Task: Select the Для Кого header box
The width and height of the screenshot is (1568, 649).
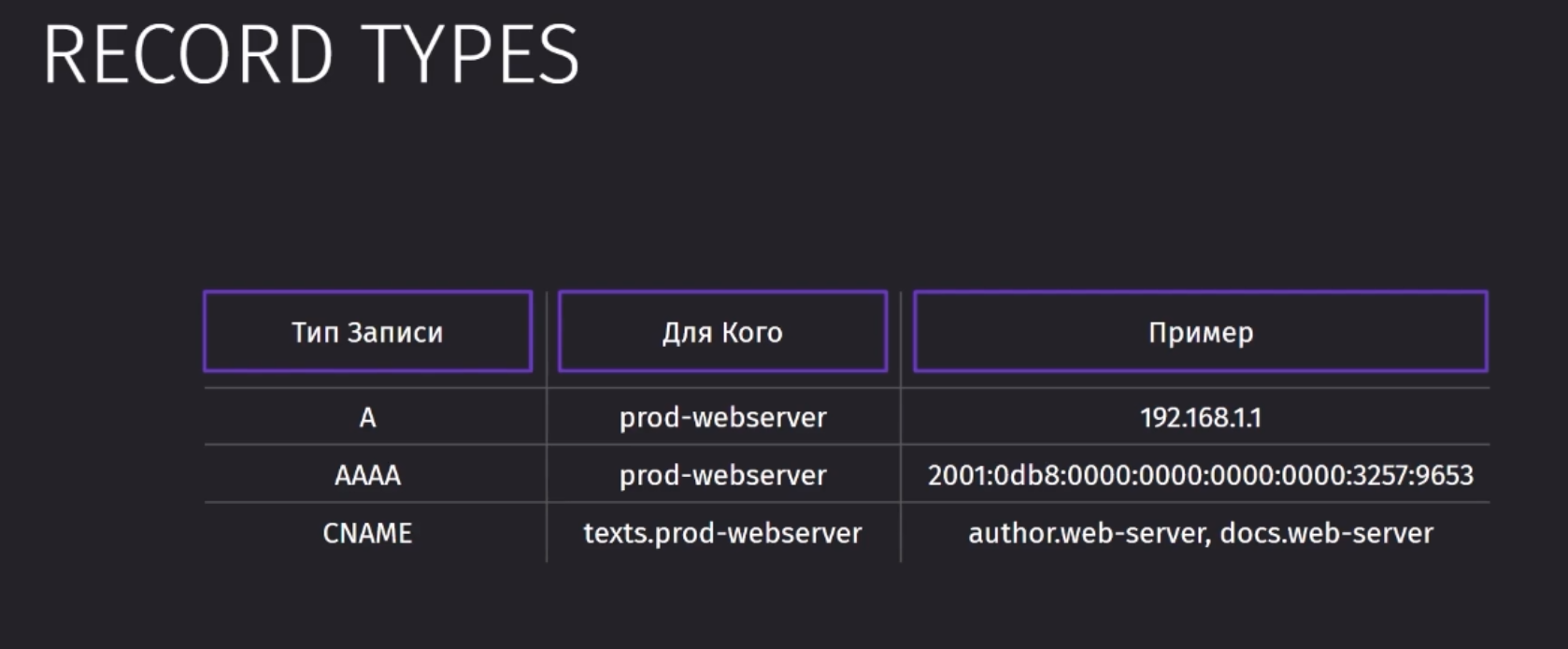Action: pyautogui.click(x=722, y=331)
